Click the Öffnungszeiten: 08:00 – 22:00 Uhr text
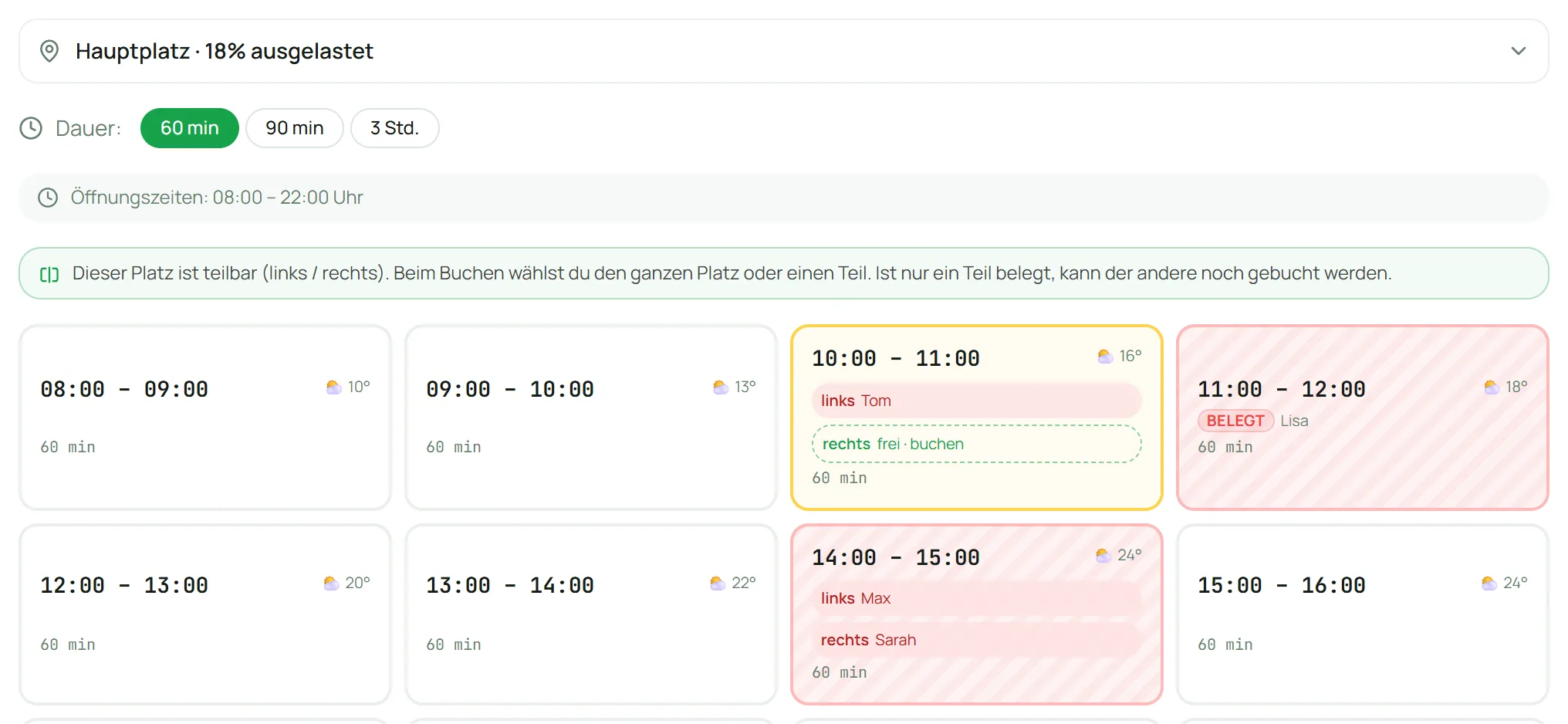This screenshot has height=724, width=1568. click(217, 198)
